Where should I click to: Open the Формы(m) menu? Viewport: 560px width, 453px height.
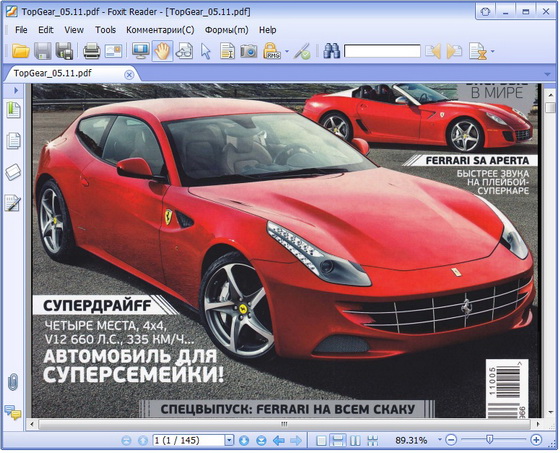click(x=226, y=30)
